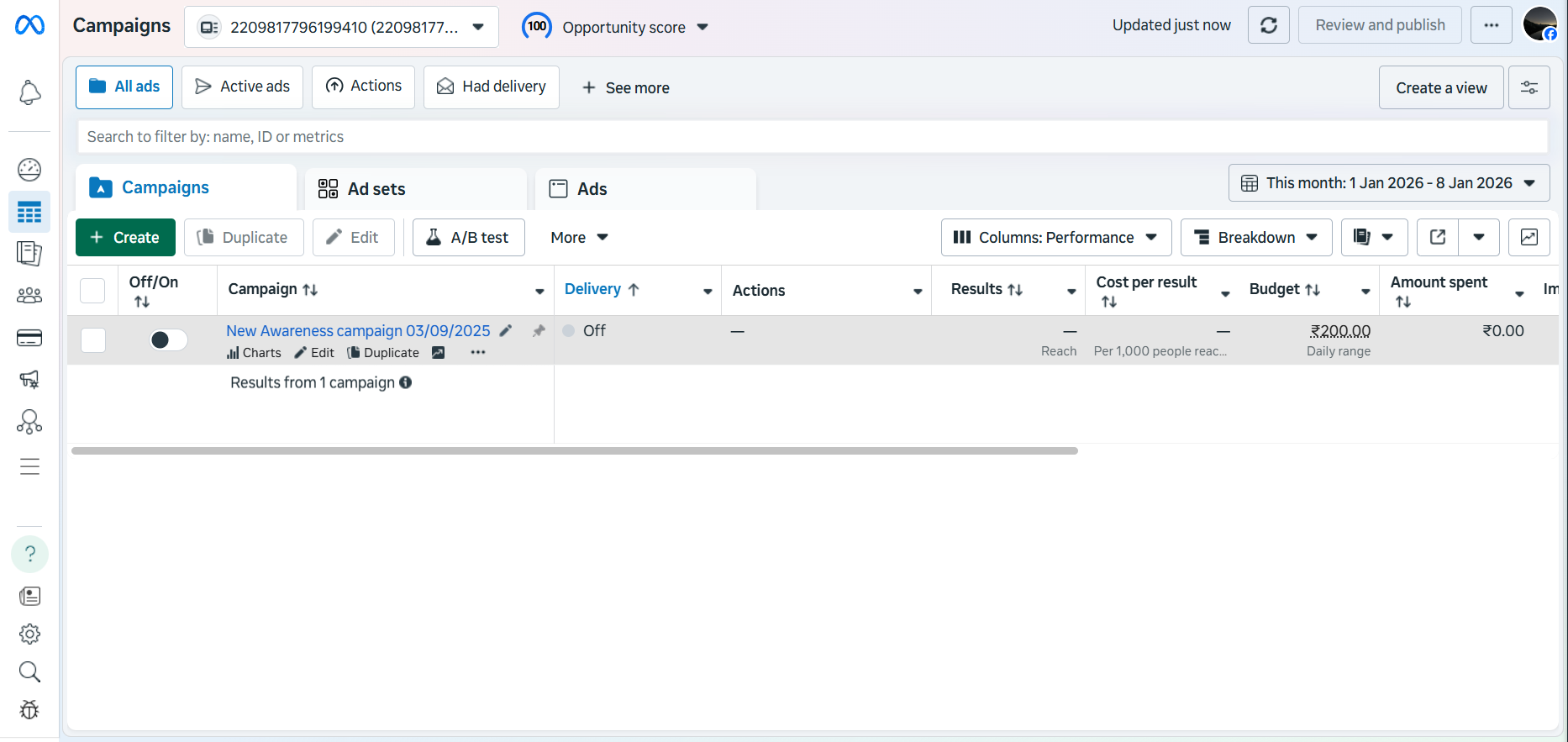
Task: Open the search magnifier in sidebar
Action: tap(29, 671)
